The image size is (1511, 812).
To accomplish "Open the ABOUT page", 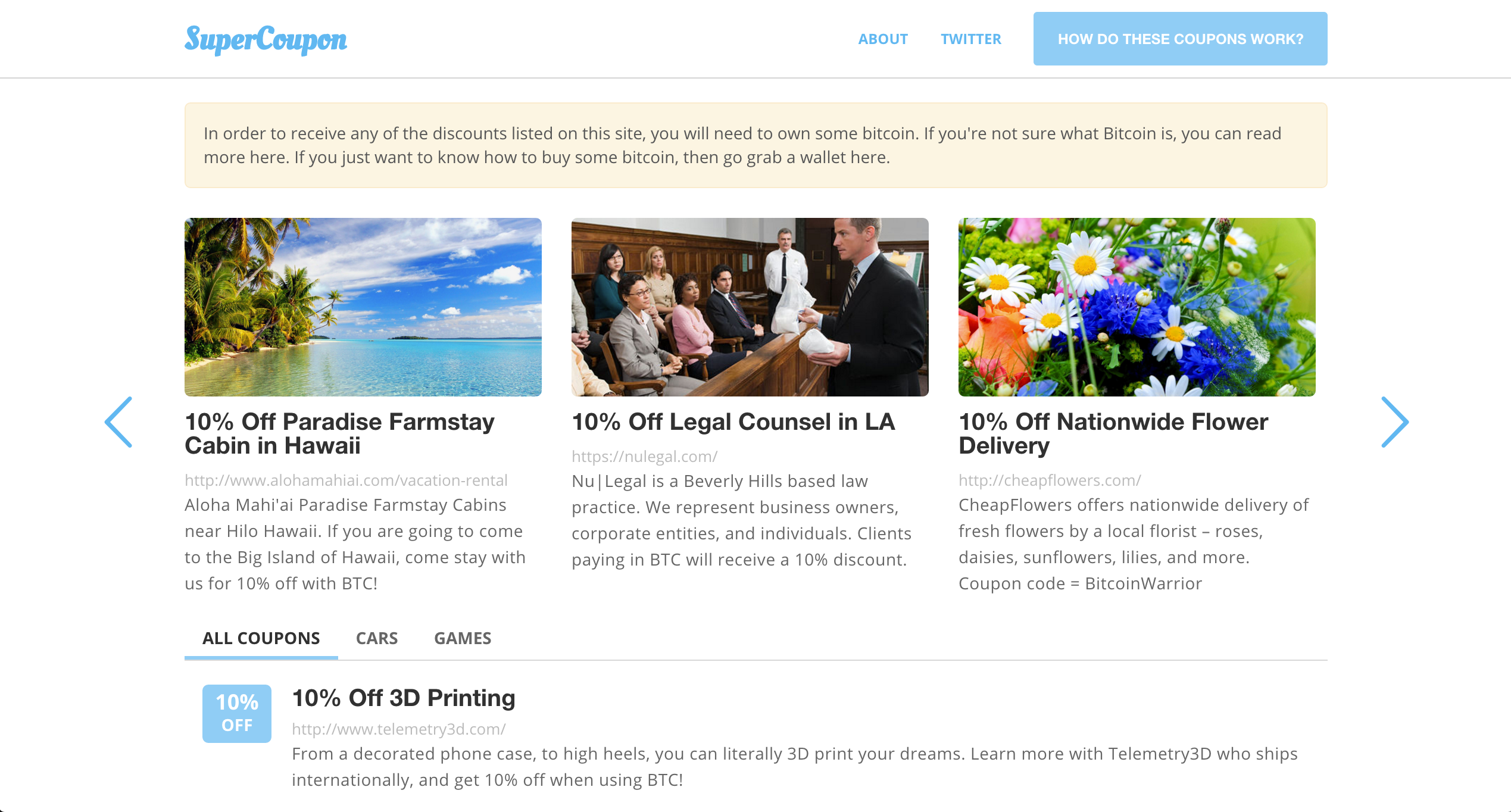I will [883, 39].
